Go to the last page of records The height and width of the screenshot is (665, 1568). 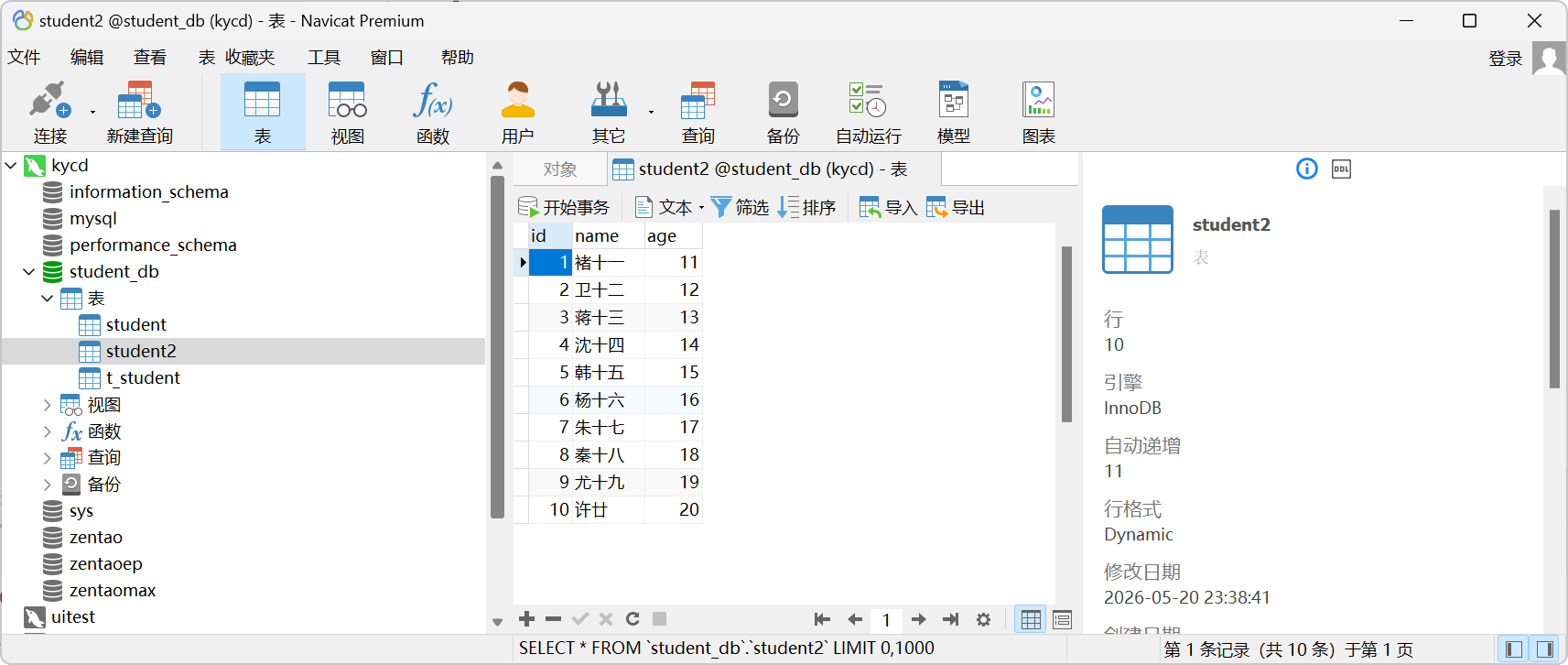coord(951,620)
